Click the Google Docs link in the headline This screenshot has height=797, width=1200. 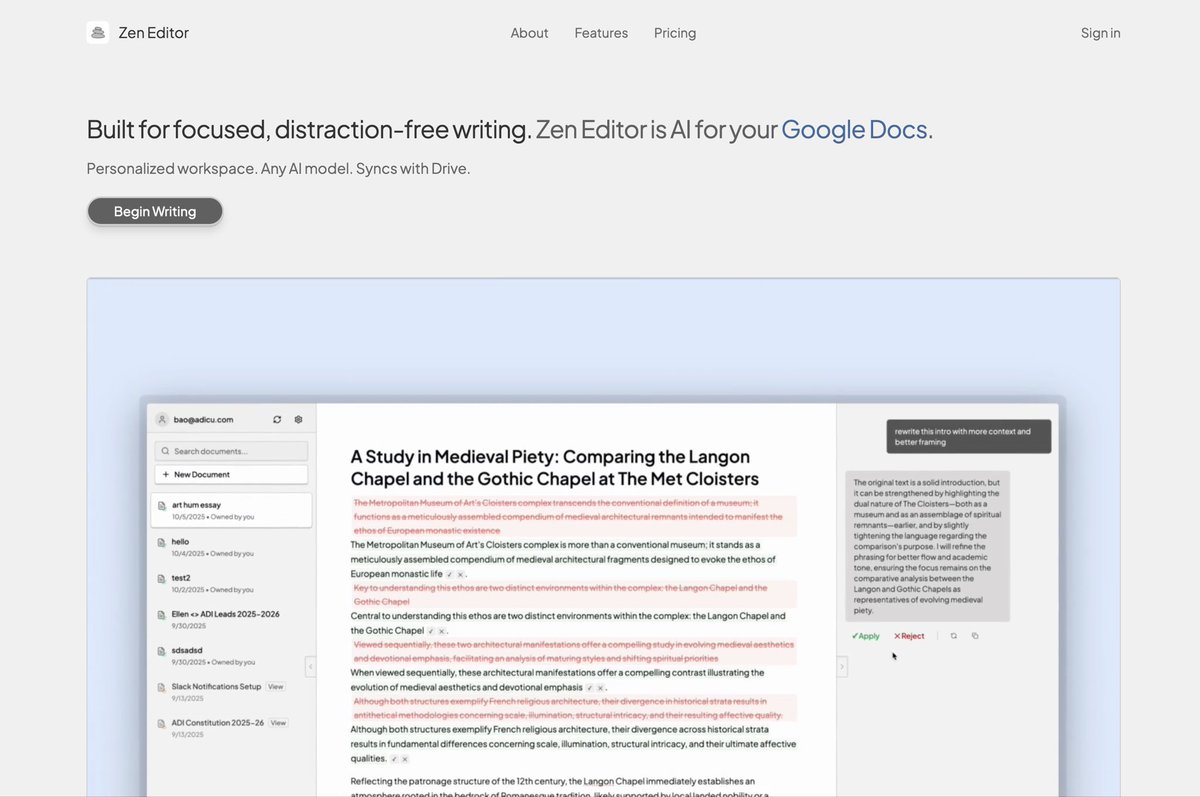853,129
